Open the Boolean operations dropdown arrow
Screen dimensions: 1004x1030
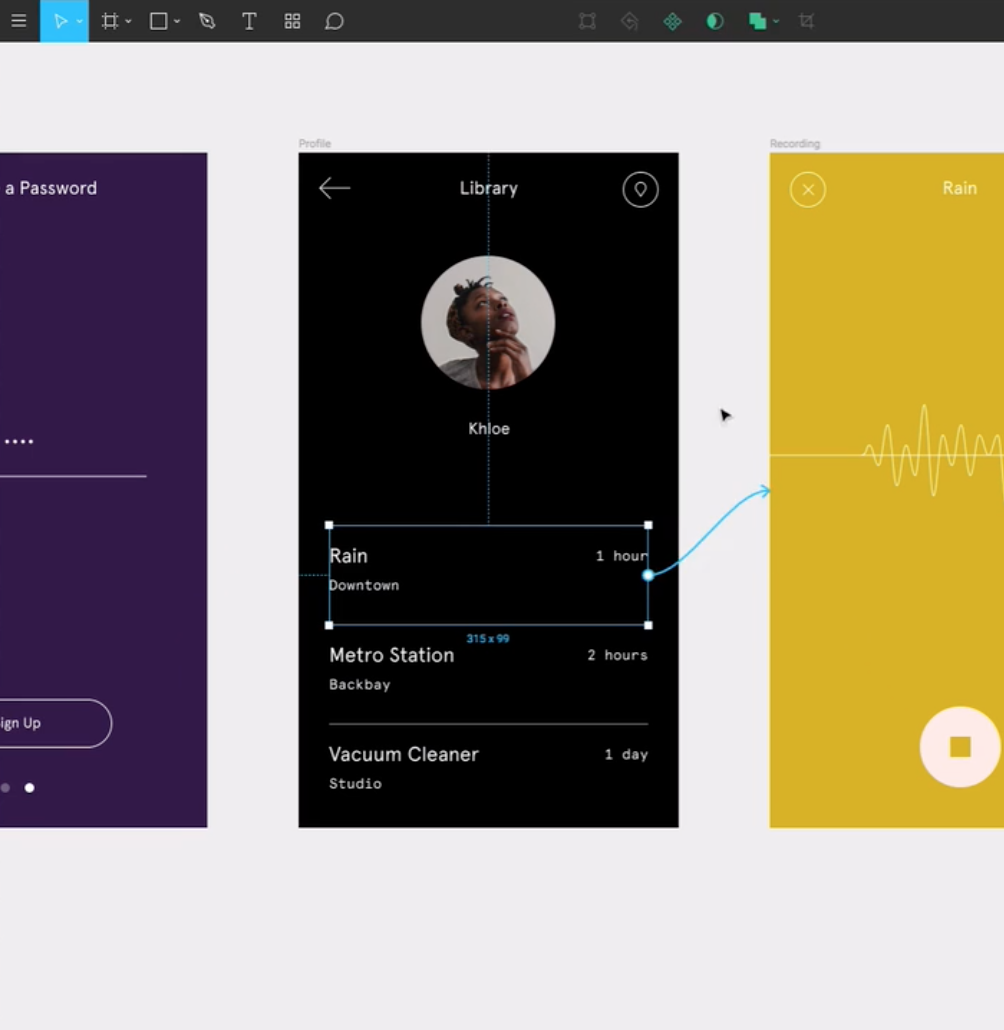click(x=776, y=22)
